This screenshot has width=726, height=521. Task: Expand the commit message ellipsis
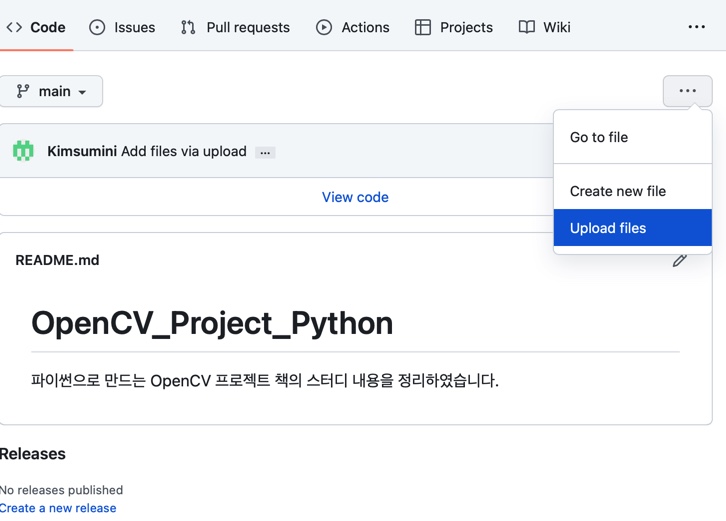point(265,152)
